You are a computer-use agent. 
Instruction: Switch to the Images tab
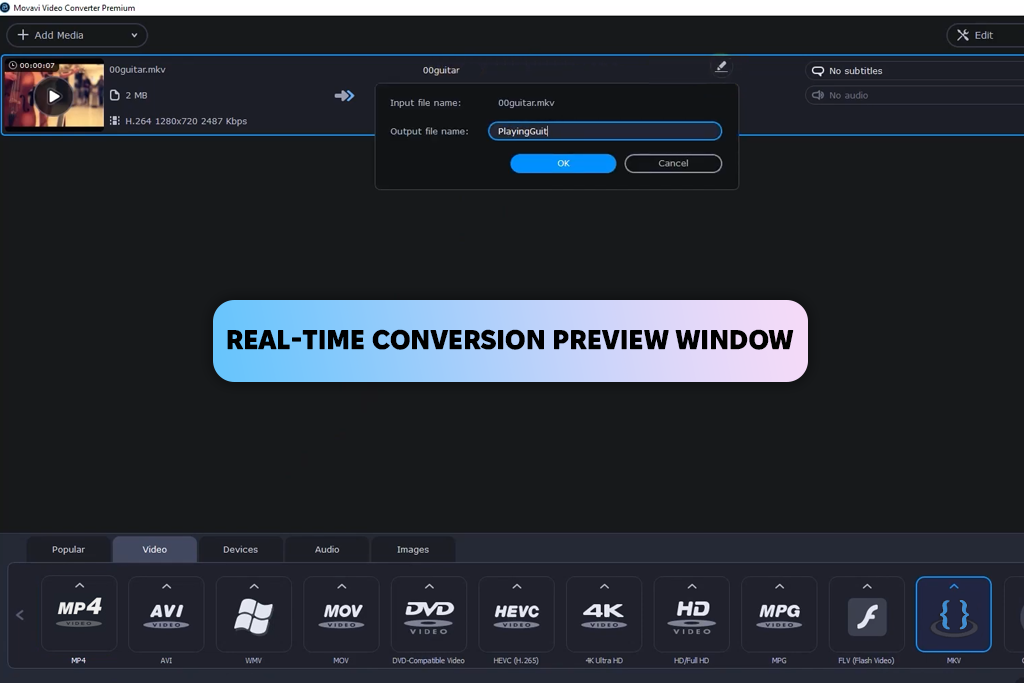pyautogui.click(x=413, y=549)
